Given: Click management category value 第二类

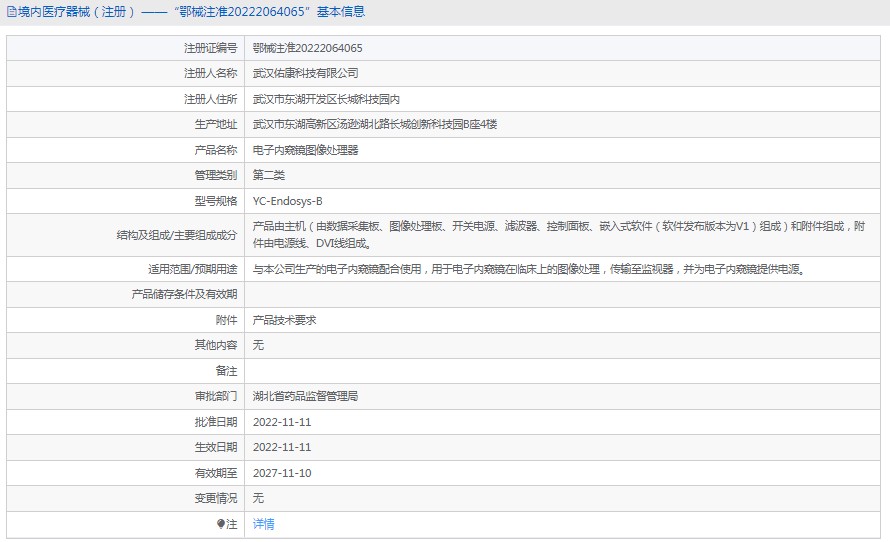Looking at the screenshot, I should click(268, 175).
